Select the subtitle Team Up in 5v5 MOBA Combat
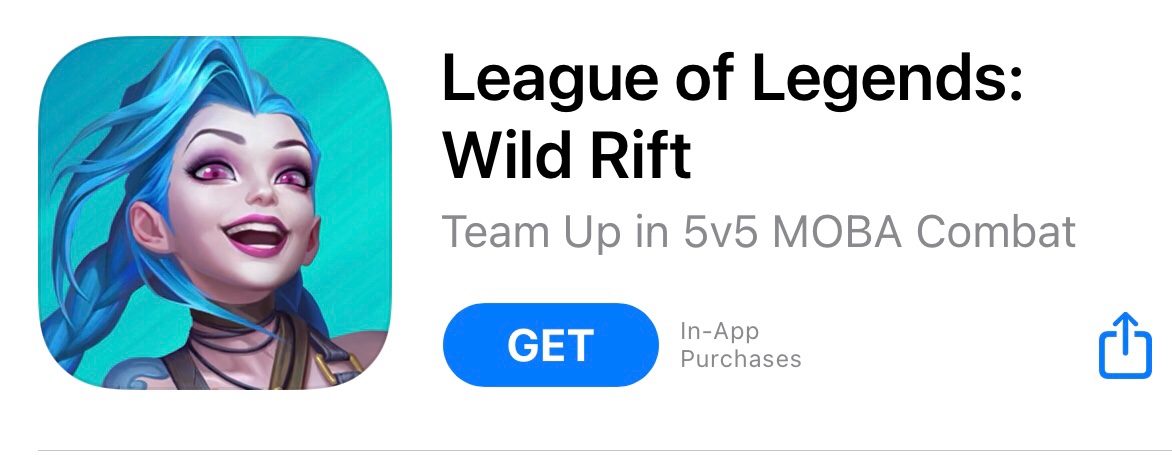The width and height of the screenshot is (1172, 455). pyautogui.click(x=759, y=232)
